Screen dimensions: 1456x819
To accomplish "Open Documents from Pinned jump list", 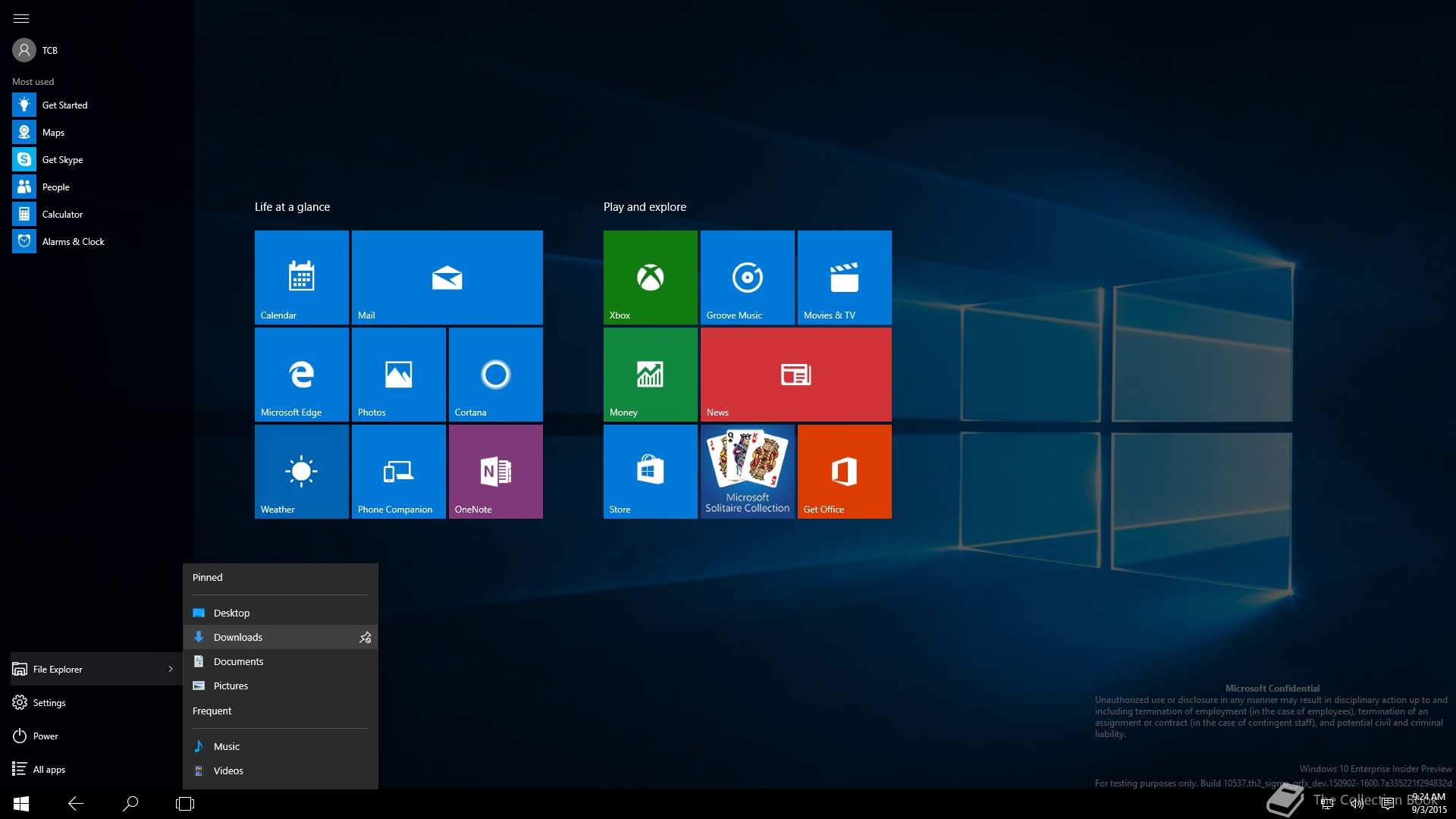I will 281,661.
